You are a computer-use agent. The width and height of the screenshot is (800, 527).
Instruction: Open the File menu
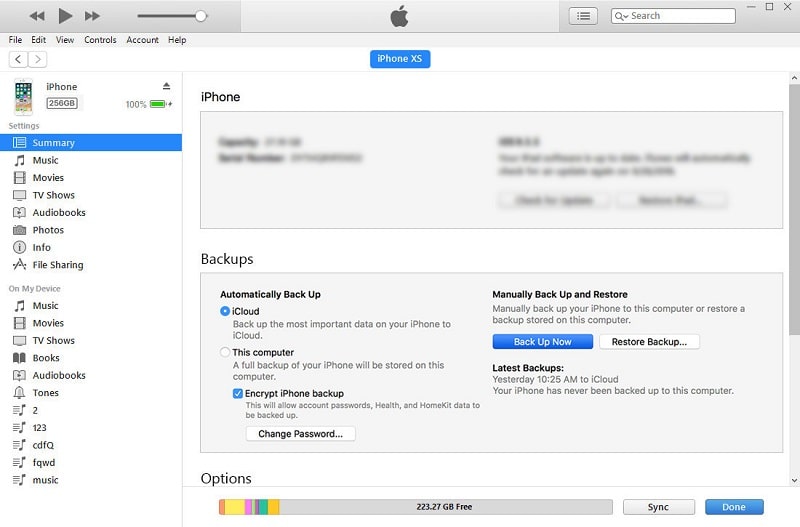(15, 40)
